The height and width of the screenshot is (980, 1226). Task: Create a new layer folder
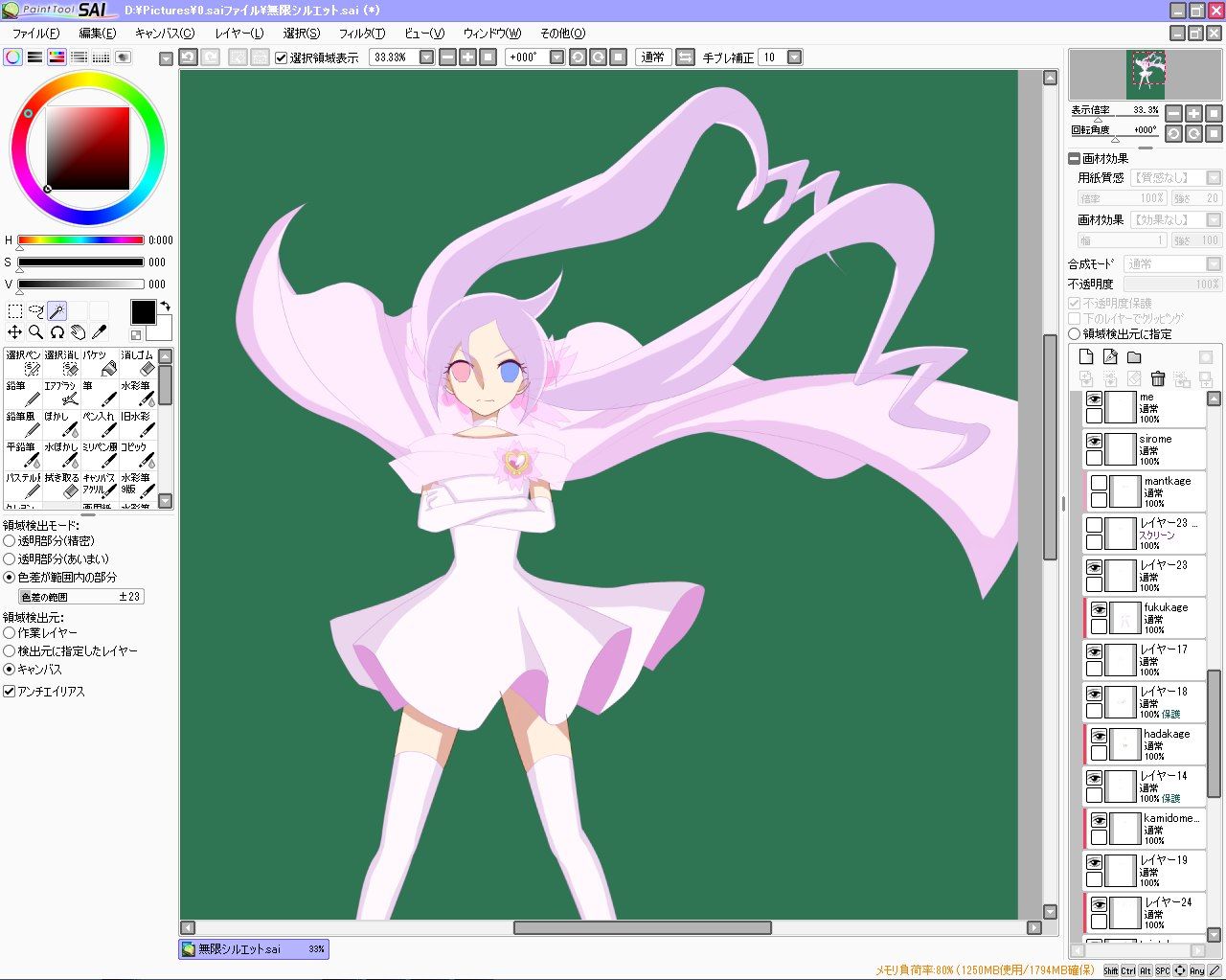(x=1134, y=356)
